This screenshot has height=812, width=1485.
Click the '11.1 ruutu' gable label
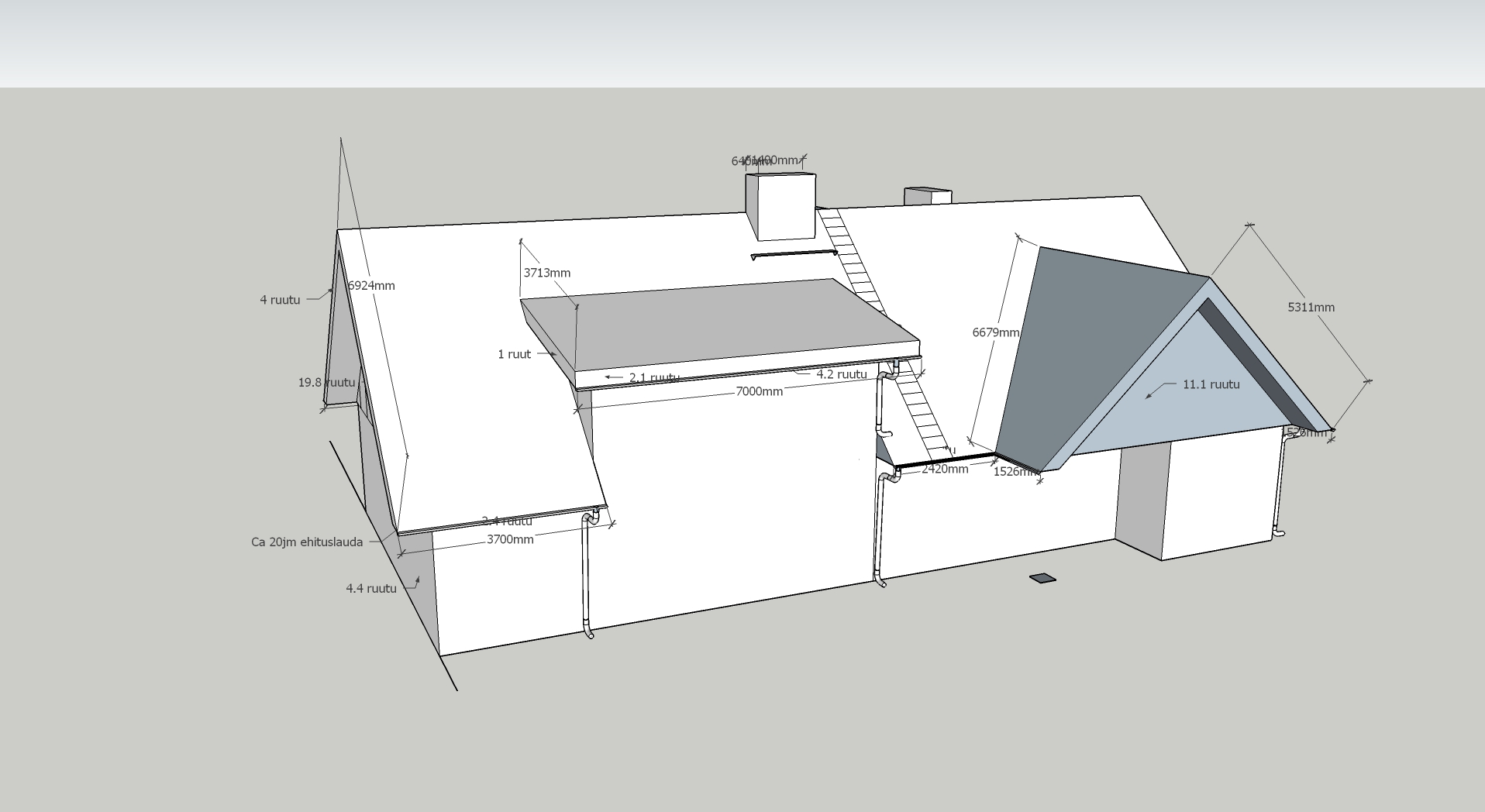(x=1211, y=384)
